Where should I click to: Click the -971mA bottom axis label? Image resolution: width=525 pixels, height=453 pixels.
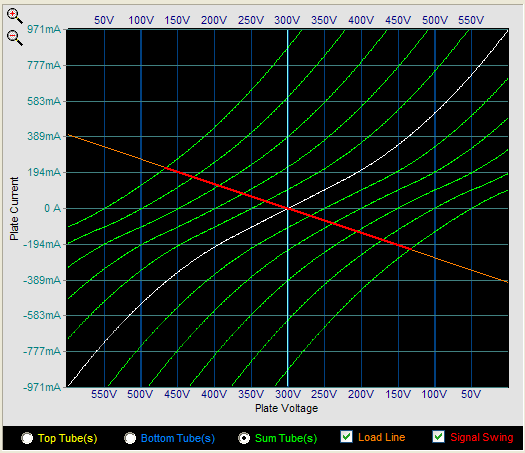coord(42,387)
